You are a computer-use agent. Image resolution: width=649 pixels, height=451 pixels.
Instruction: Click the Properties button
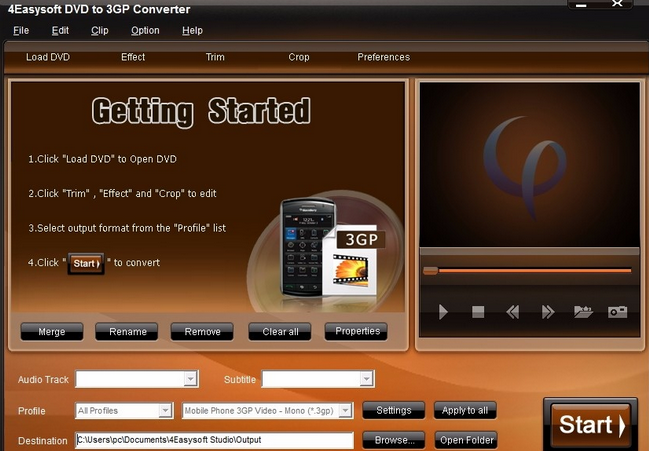pyautogui.click(x=356, y=331)
